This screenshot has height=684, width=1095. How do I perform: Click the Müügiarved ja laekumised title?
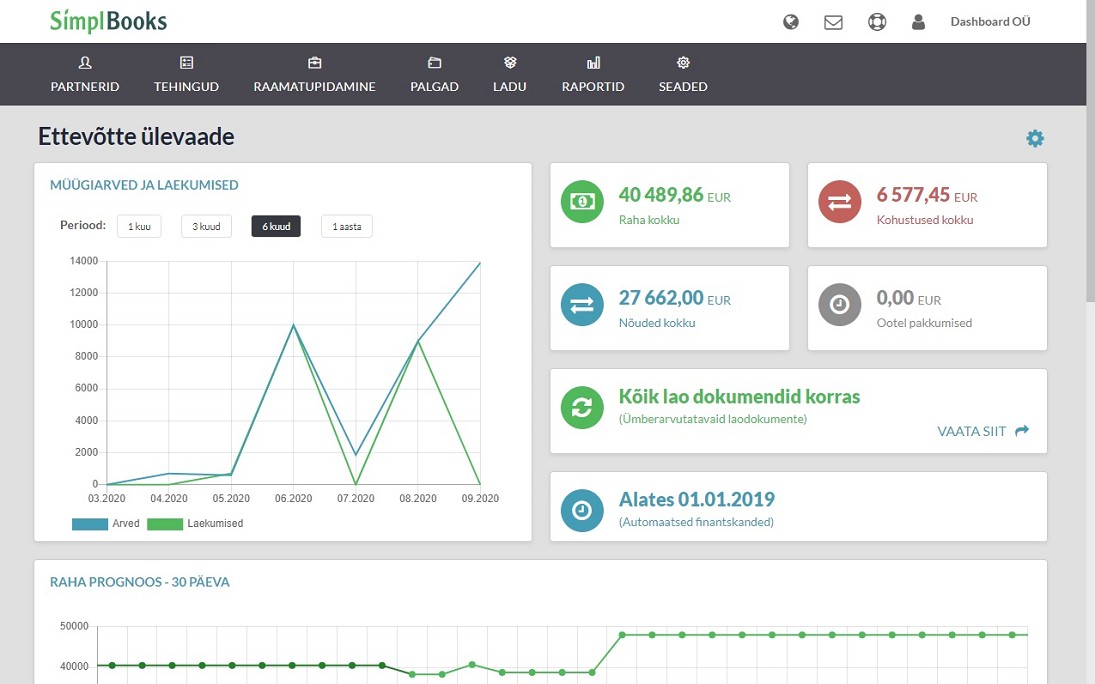[x=144, y=185]
